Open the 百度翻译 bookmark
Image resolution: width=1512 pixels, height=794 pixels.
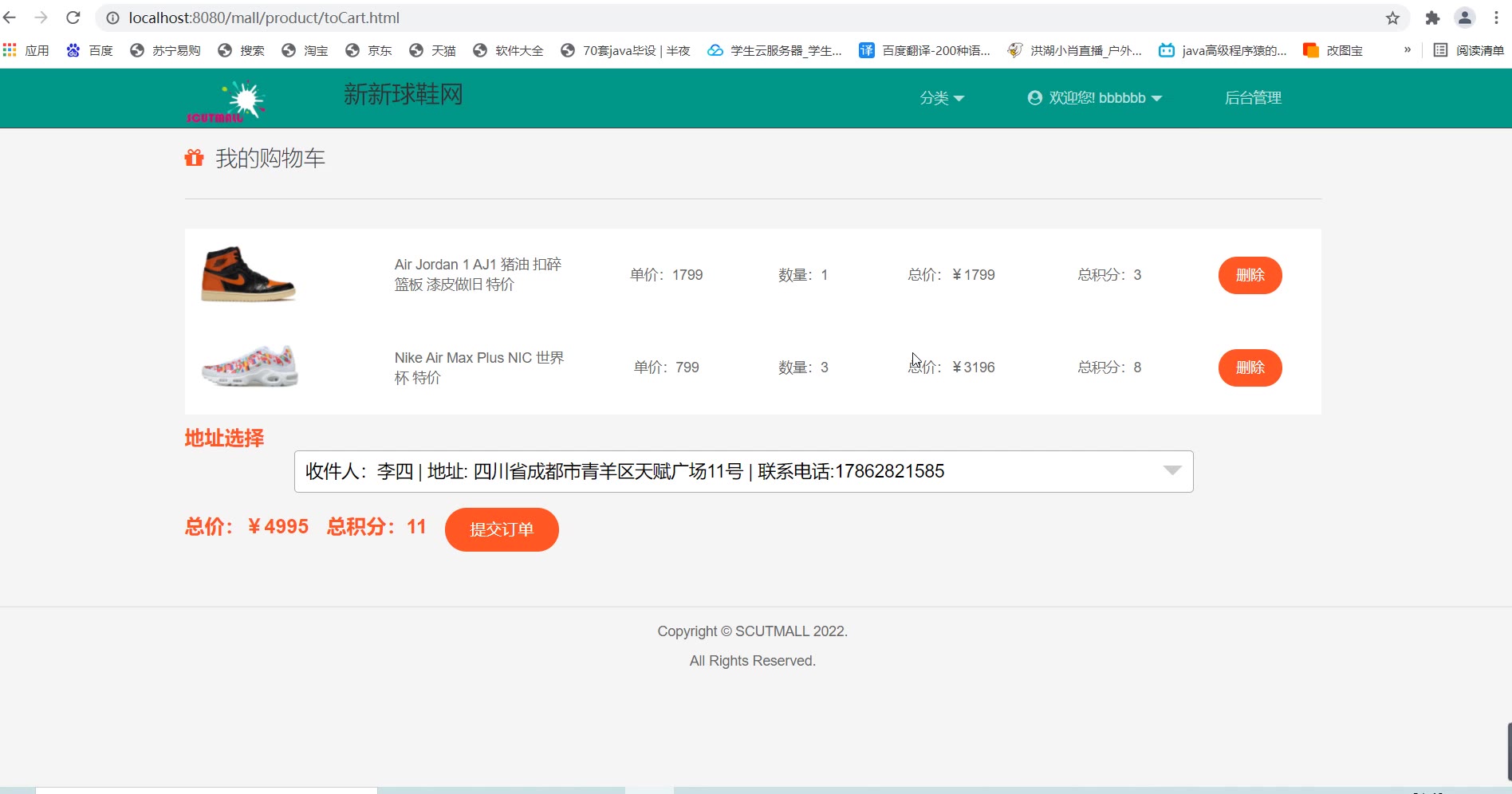[x=925, y=50]
